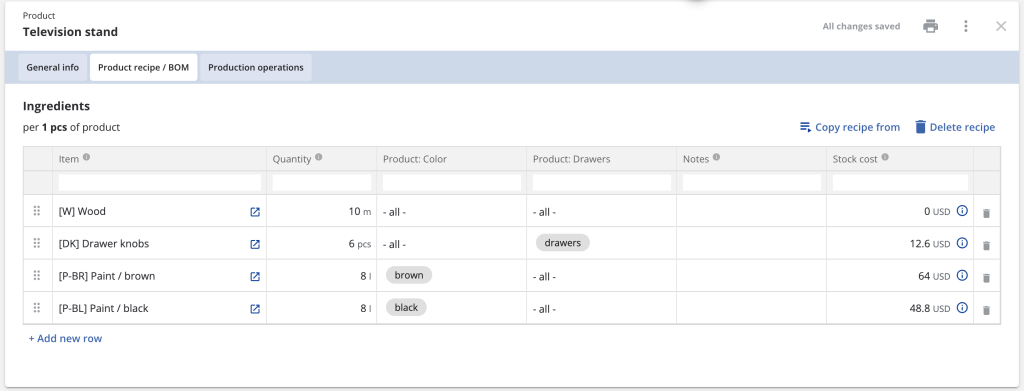Click the 48.8 USD stock cost value
This screenshot has height=391, width=1024.
(x=930, y=308)
